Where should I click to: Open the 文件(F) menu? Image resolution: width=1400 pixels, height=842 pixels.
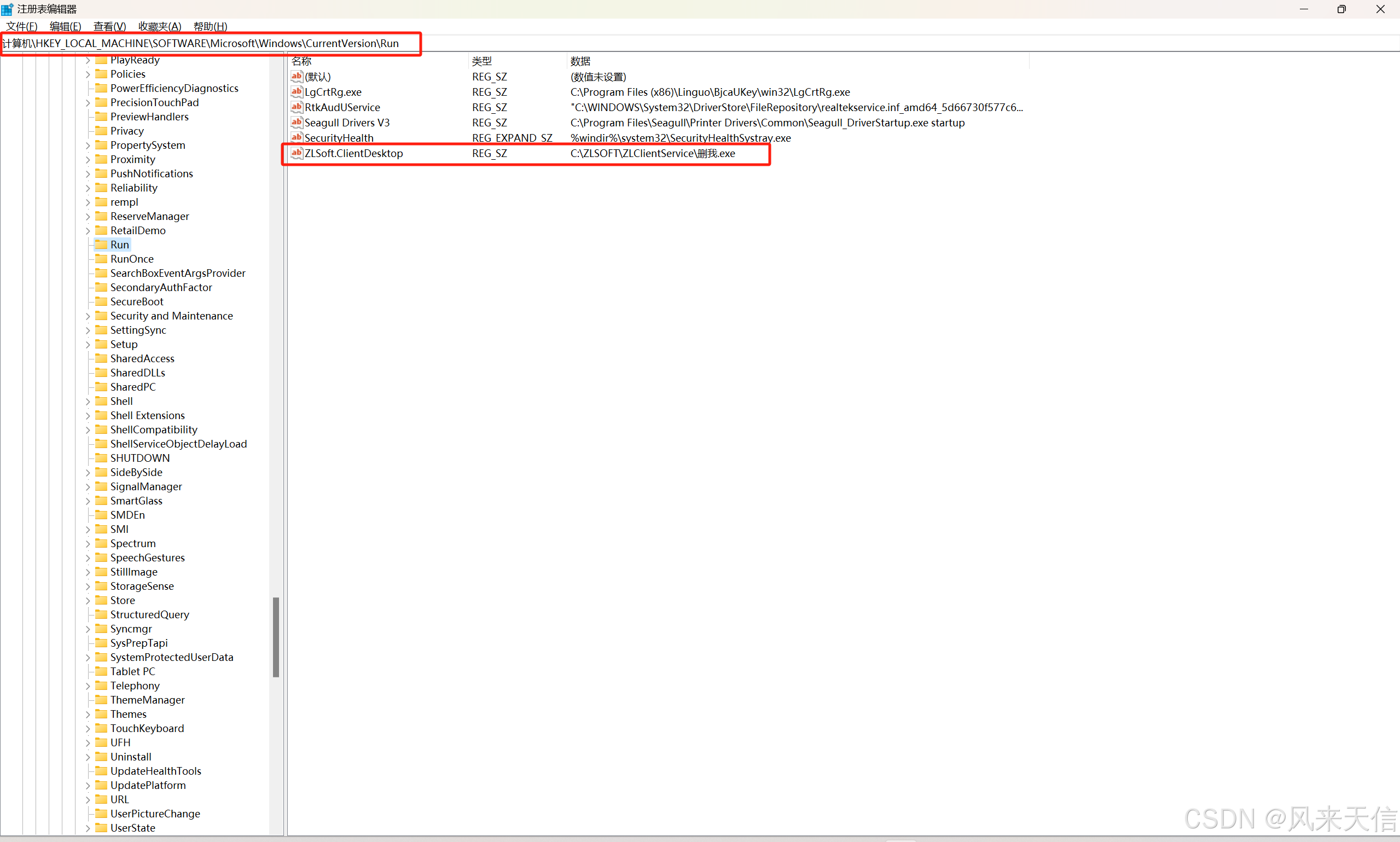tap(21, 26)
